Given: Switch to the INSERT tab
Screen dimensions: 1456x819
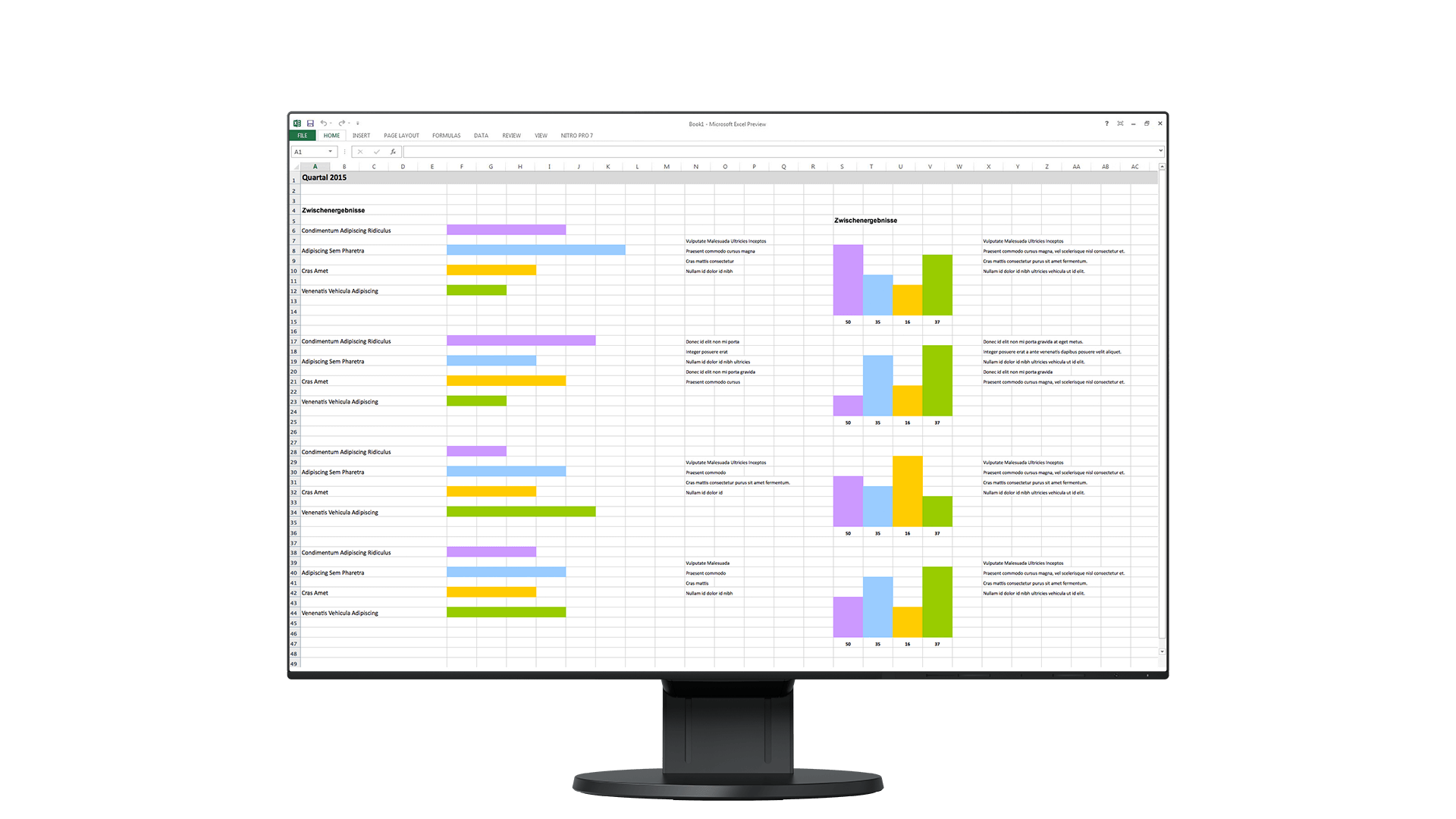Looking at the screenshot, I should pyautogui.click(x=361, y=136).
